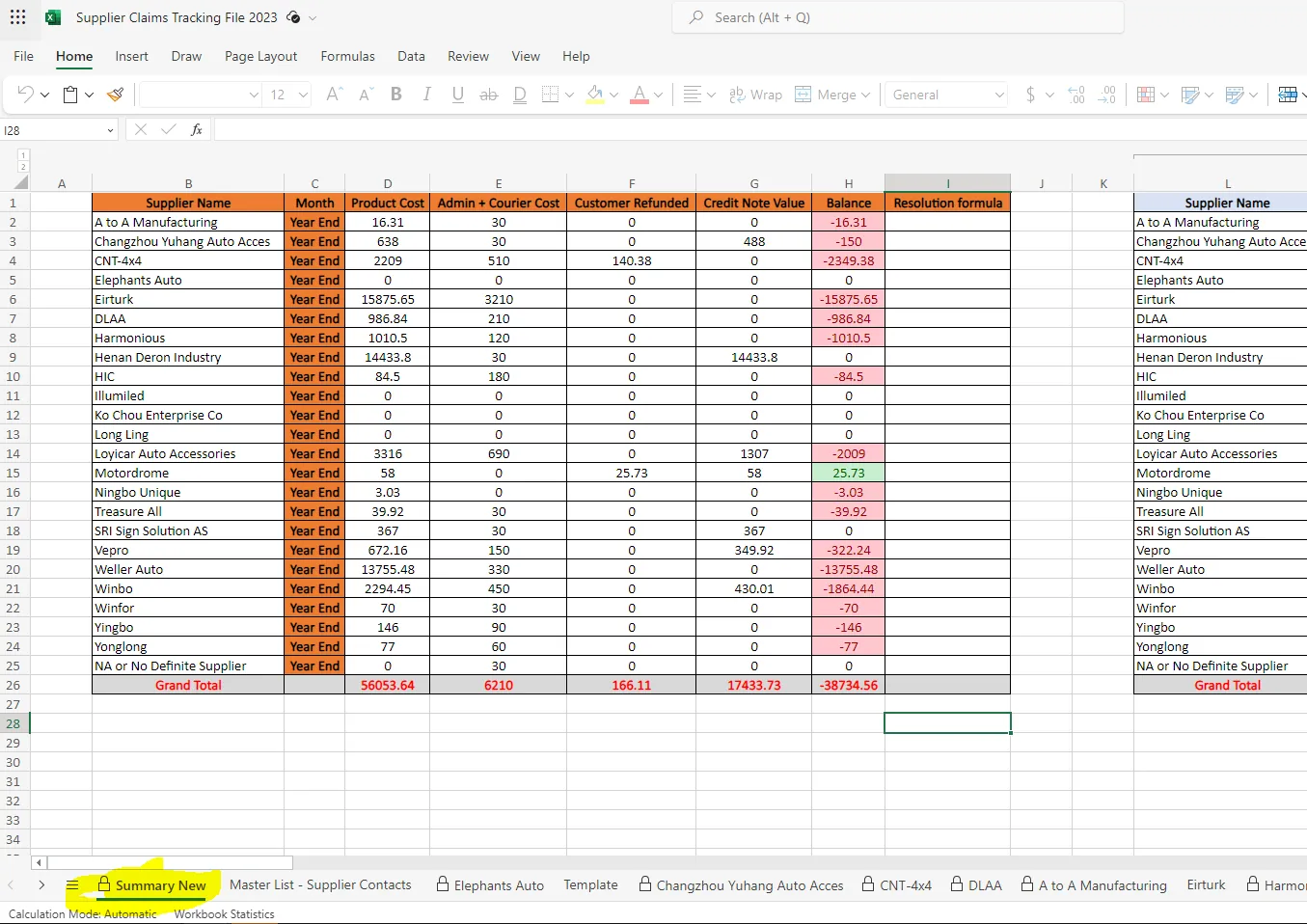Click the Undo arrow icon
The image size is (1307, 924).
click(26, 95)
